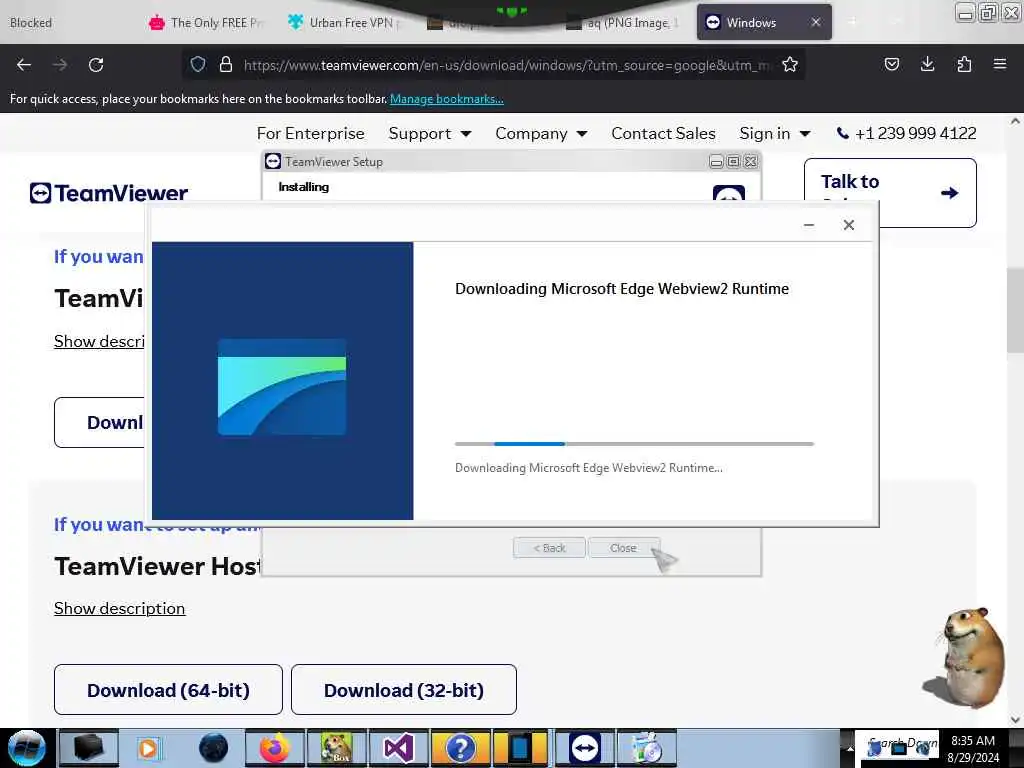The height and width of the screenshot is (768, 1024).
Task: Click Back in TeamViewer Setup window
Action: click(x=549, y=548)
